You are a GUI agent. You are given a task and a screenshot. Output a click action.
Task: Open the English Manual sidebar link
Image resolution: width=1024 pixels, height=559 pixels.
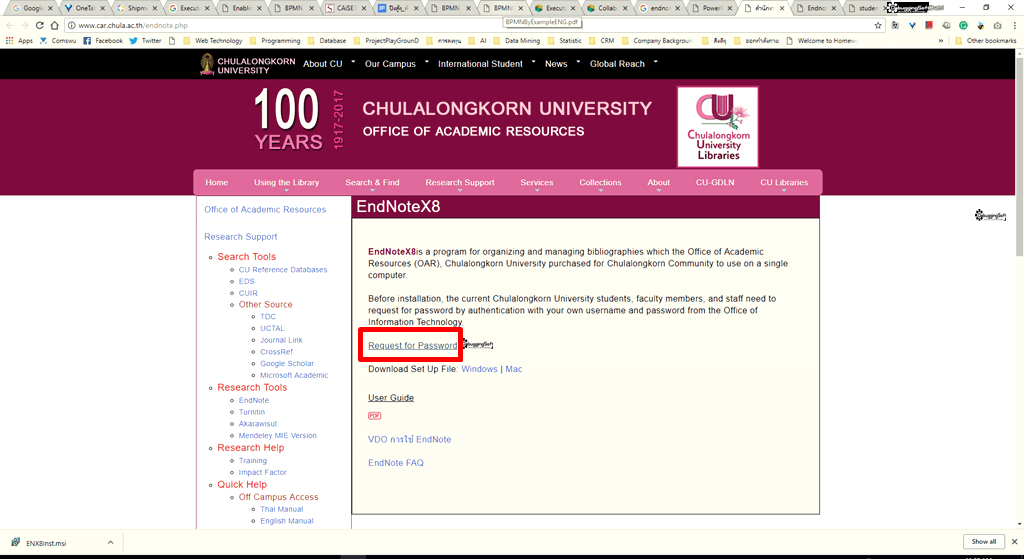tap(287, 521)
